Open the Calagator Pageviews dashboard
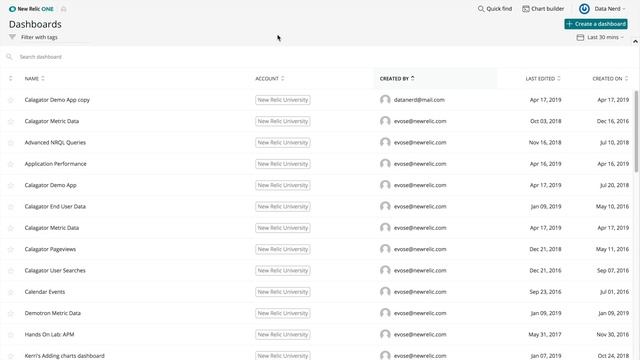The width and height of the screenshot is (640, 360). (50, 249)
